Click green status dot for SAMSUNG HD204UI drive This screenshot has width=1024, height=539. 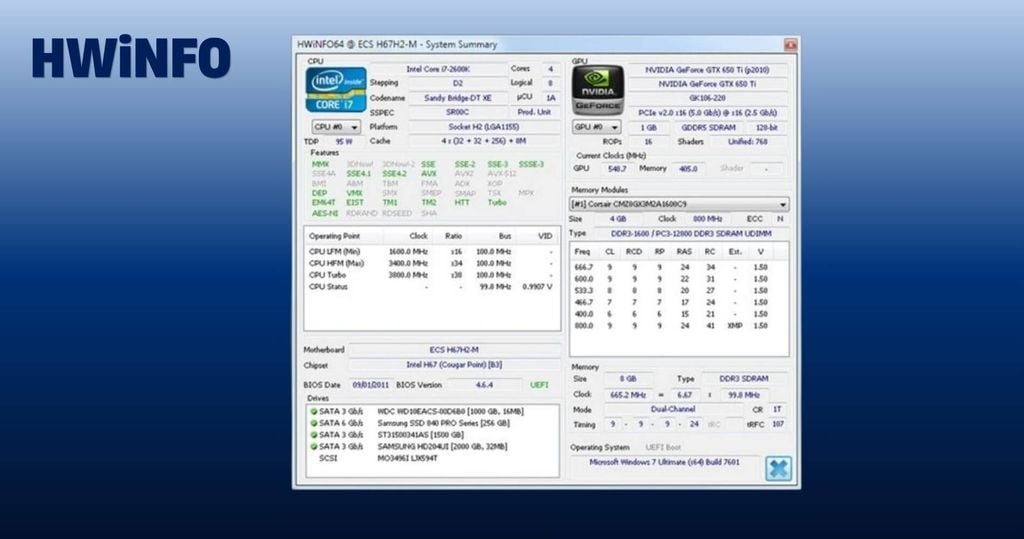coord(314,447)
